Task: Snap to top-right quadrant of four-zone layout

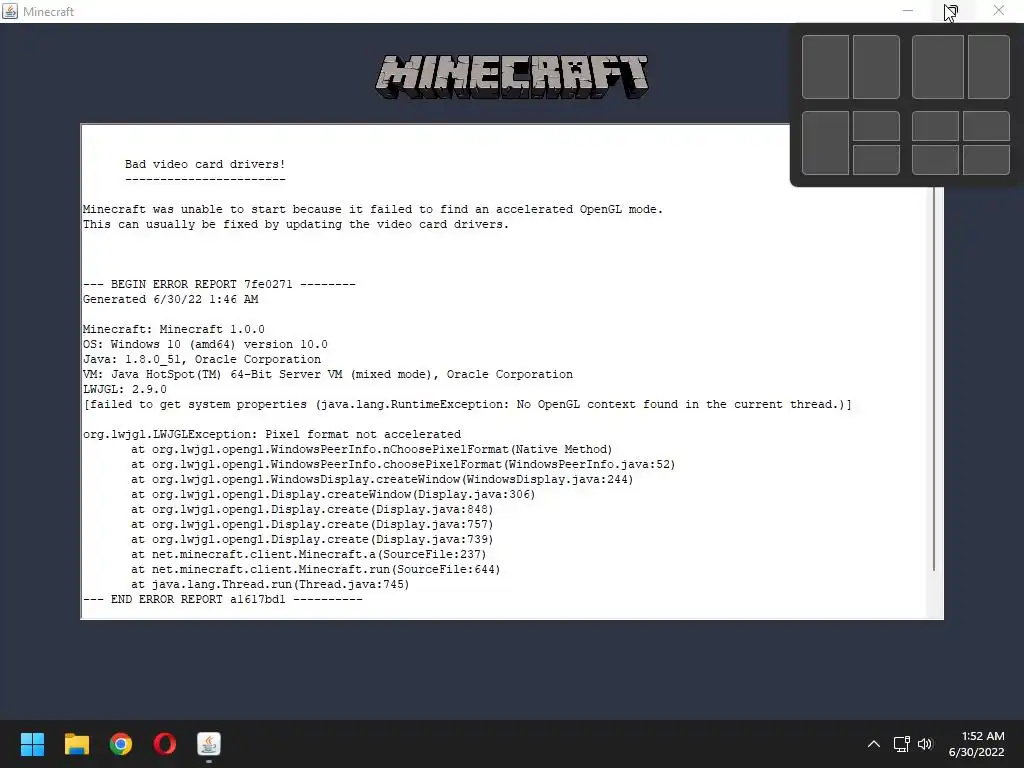Action: (x=986, y=126)
